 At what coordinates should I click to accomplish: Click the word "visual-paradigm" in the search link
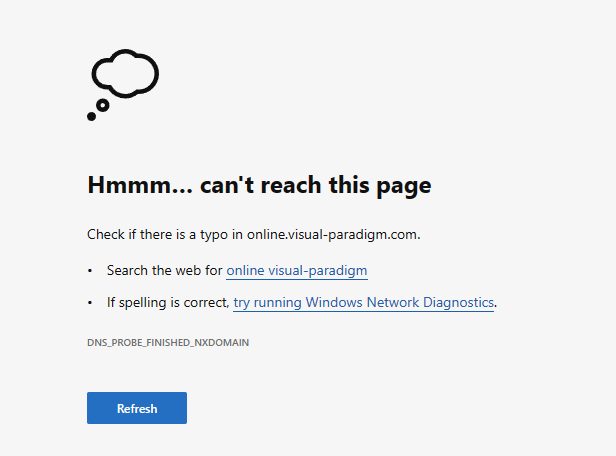(325, 271)
